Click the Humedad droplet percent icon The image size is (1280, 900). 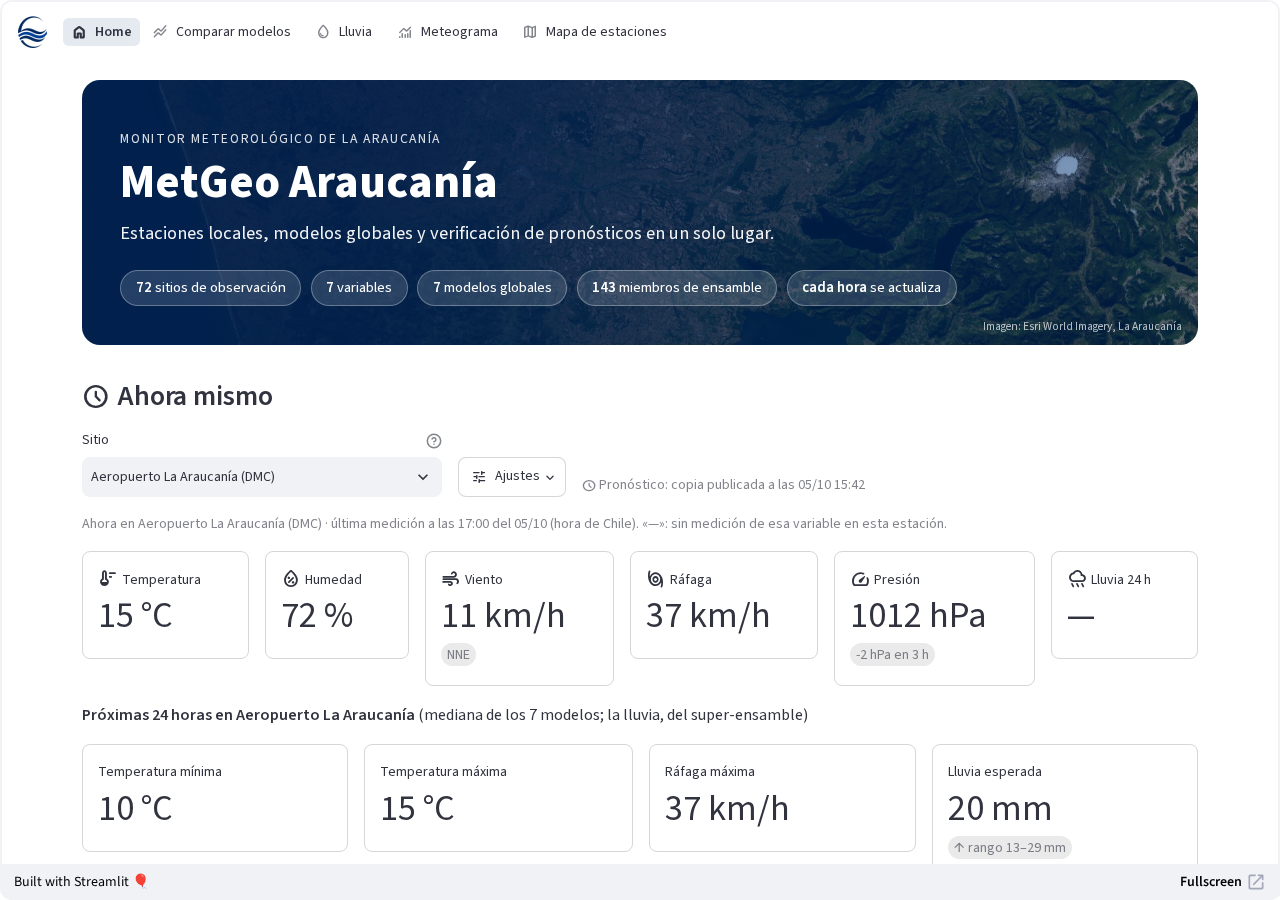click(x=291, y=579)
